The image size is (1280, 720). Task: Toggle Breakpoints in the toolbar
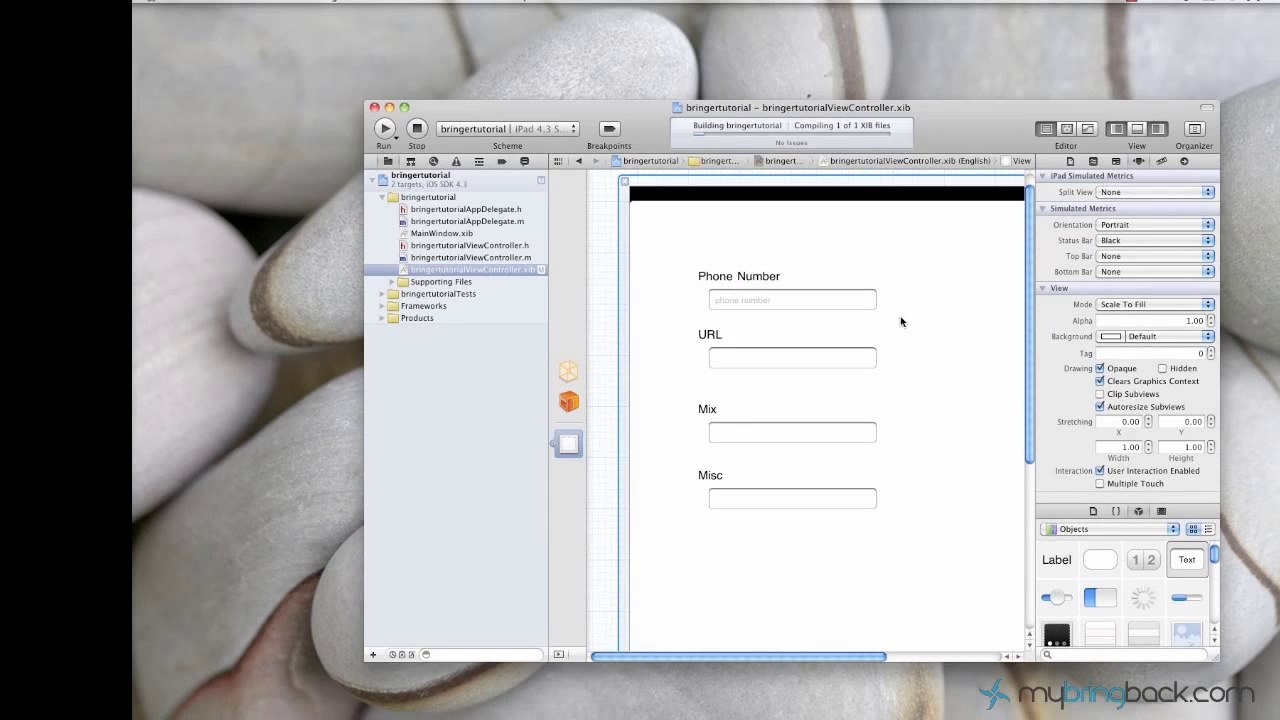(609, 129)
